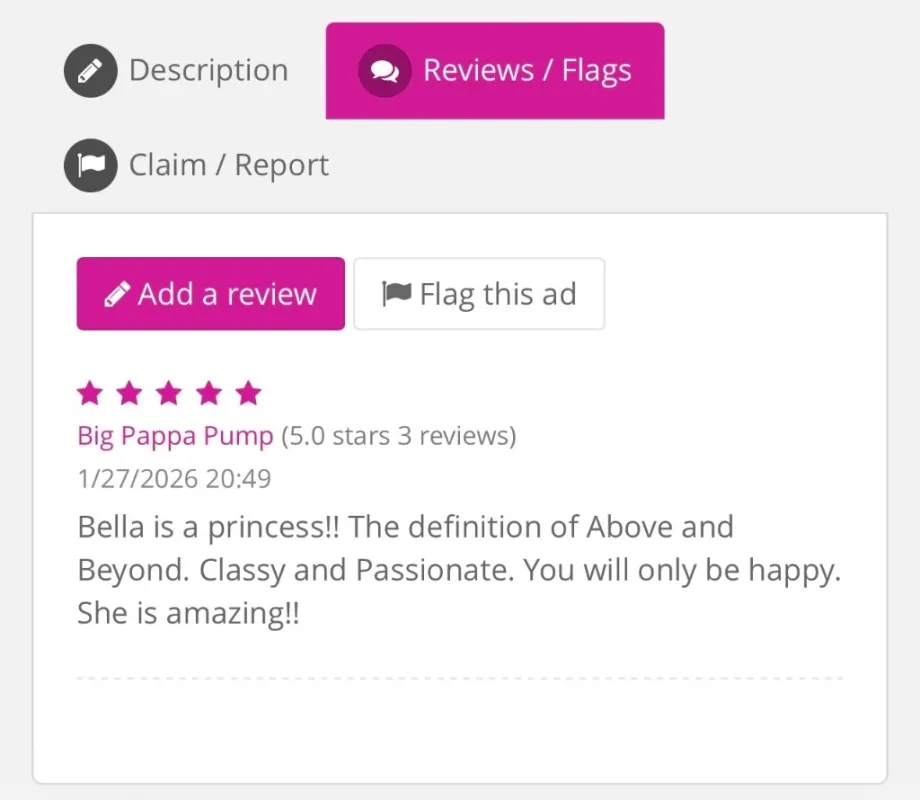Click the chat bubbles icon on Reviews tab
Image resolution: width=920 pixels, height=800 pixels.
(384, 71)
